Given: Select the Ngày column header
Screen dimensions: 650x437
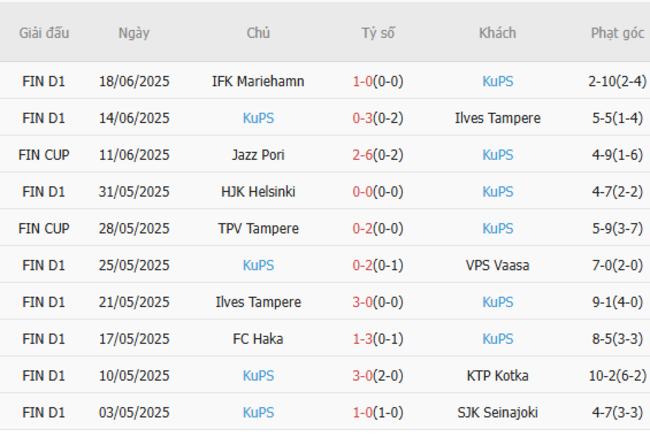Looking at the screenshot, I should coord(134,33).
